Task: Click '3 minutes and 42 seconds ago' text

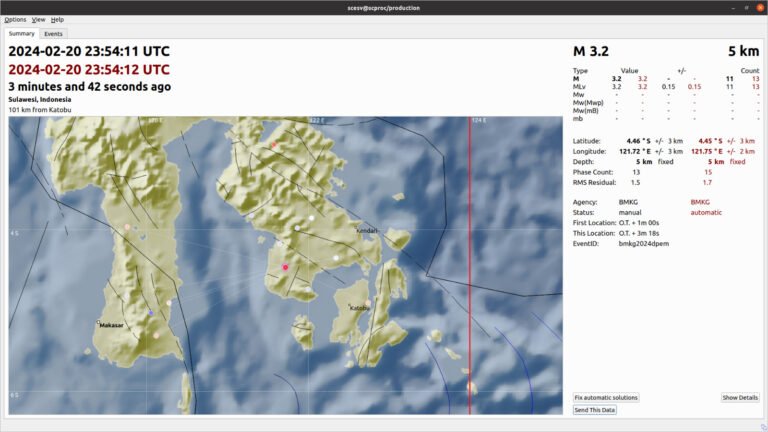Action: click(x=90, y=87)
